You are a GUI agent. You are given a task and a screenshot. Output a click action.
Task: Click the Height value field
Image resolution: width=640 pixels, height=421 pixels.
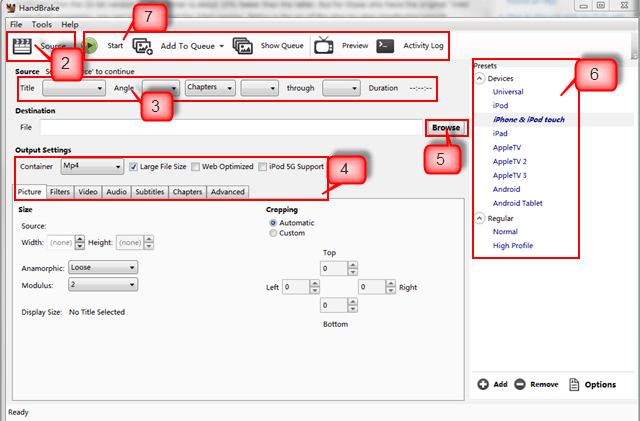130,243
